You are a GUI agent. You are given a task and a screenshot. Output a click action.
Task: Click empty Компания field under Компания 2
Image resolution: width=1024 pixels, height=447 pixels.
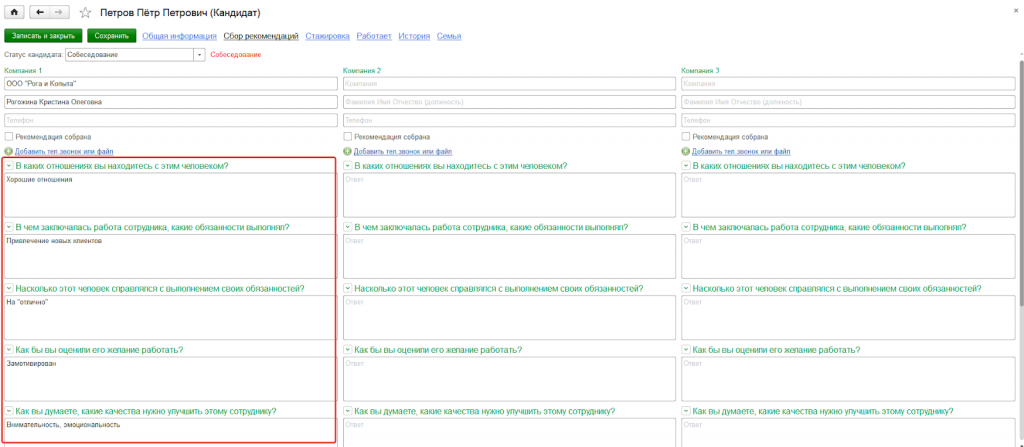click(x=509, y=84)
